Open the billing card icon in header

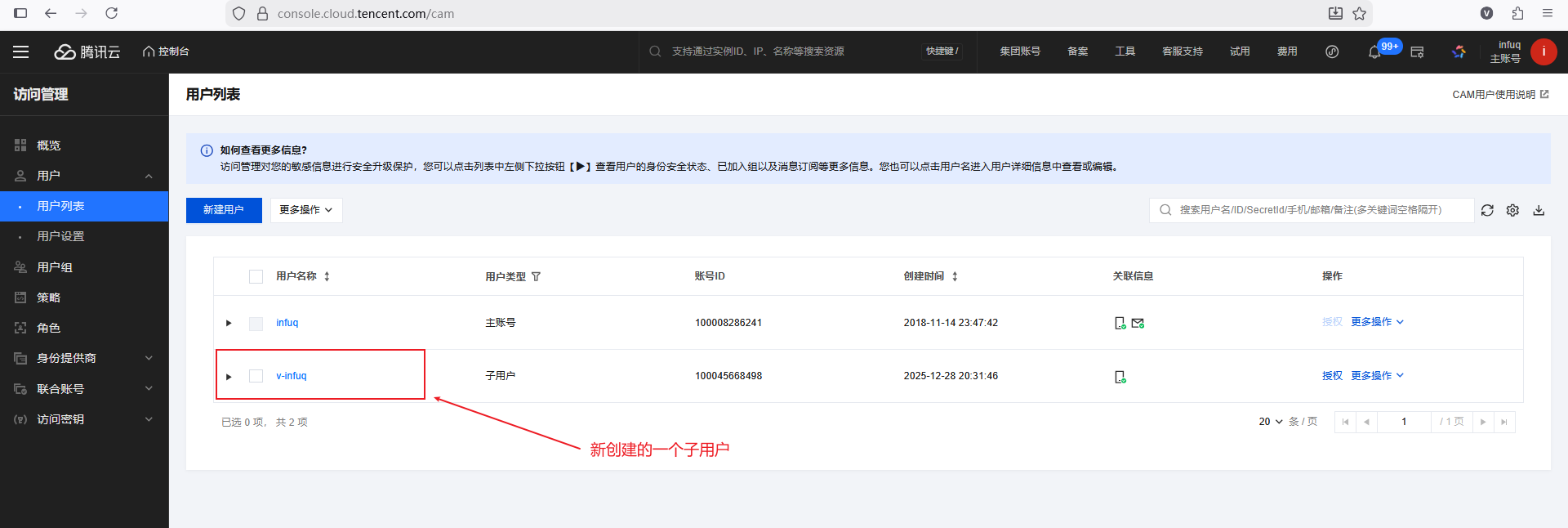1417,51
